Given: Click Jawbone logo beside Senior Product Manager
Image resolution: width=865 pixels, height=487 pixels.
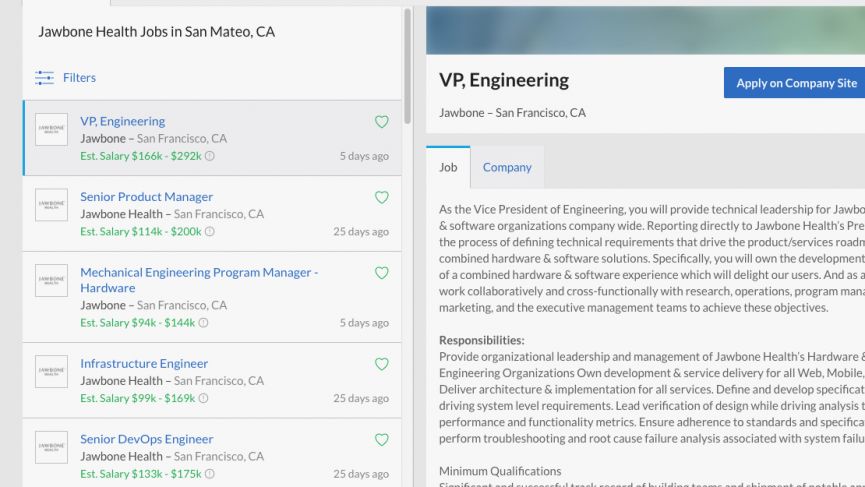Looking at the screenshot, I should pos(51,205).
